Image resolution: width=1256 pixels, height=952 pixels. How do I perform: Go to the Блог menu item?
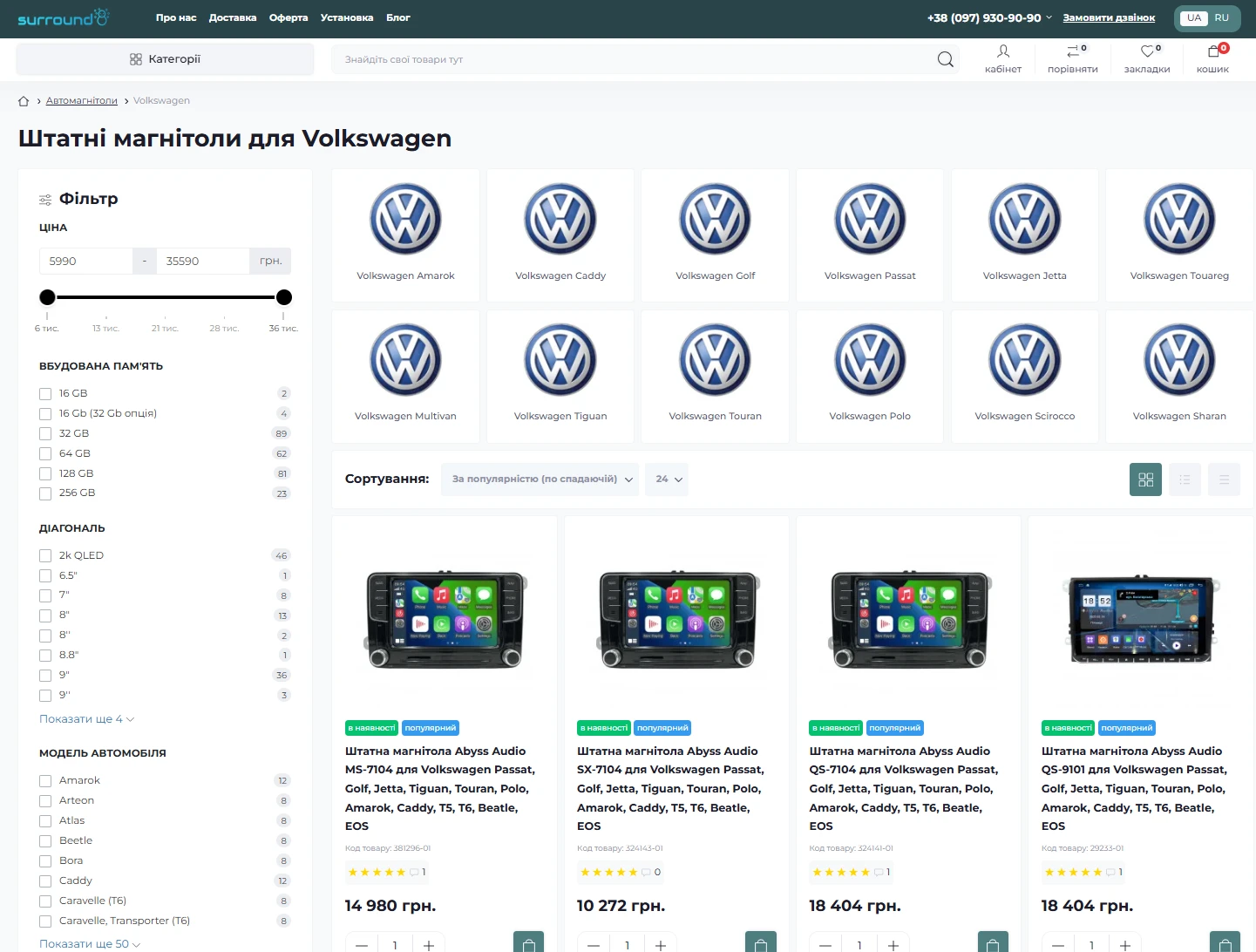[397, 17]
